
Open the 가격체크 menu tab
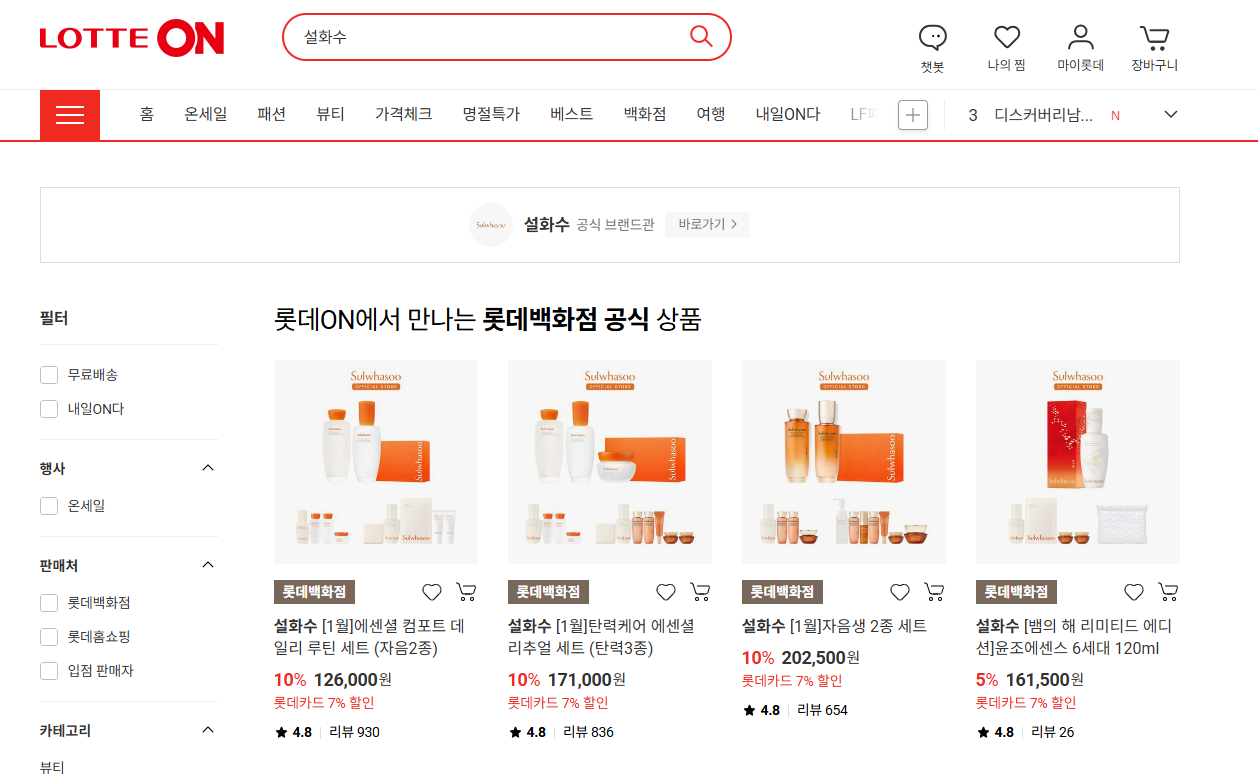[x=403, y=114]
